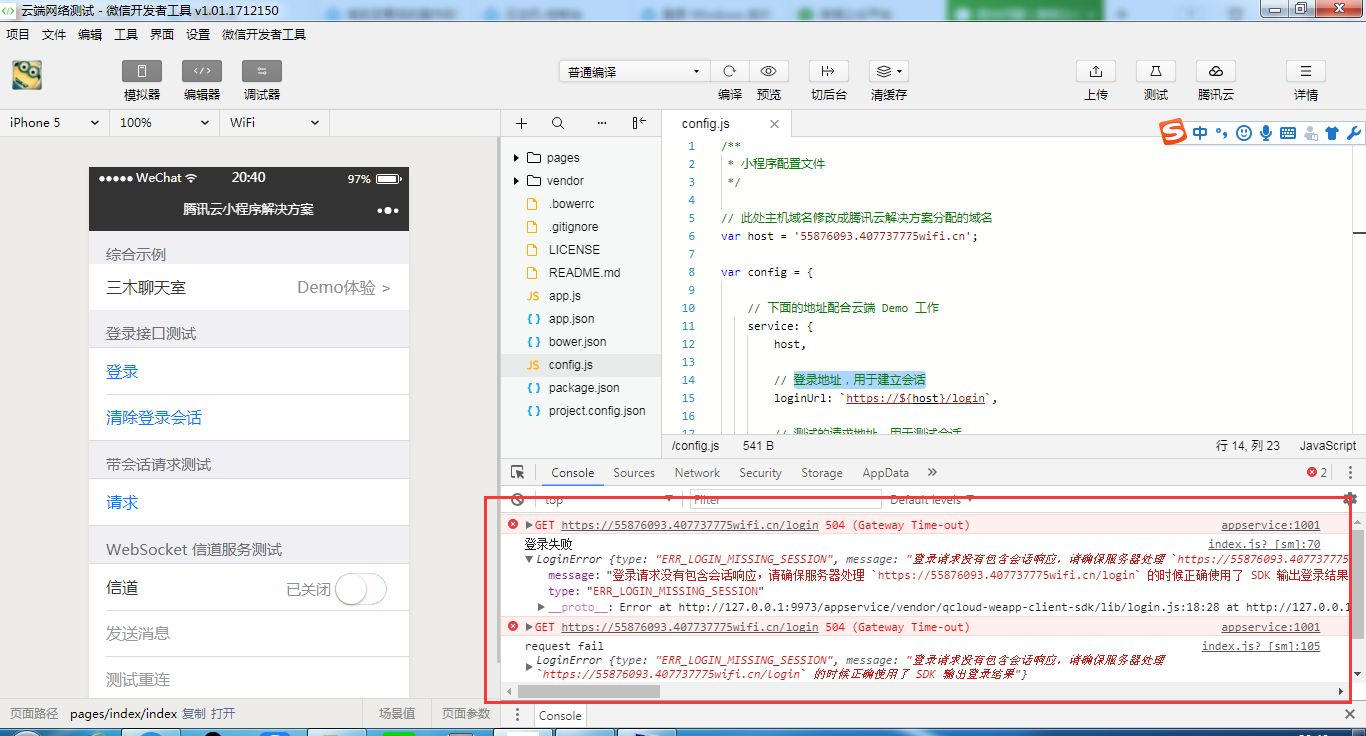This screenshot has height=736, width=1366.
Task: Click the compile refresh icon
Action: click(x=729, y=72)
